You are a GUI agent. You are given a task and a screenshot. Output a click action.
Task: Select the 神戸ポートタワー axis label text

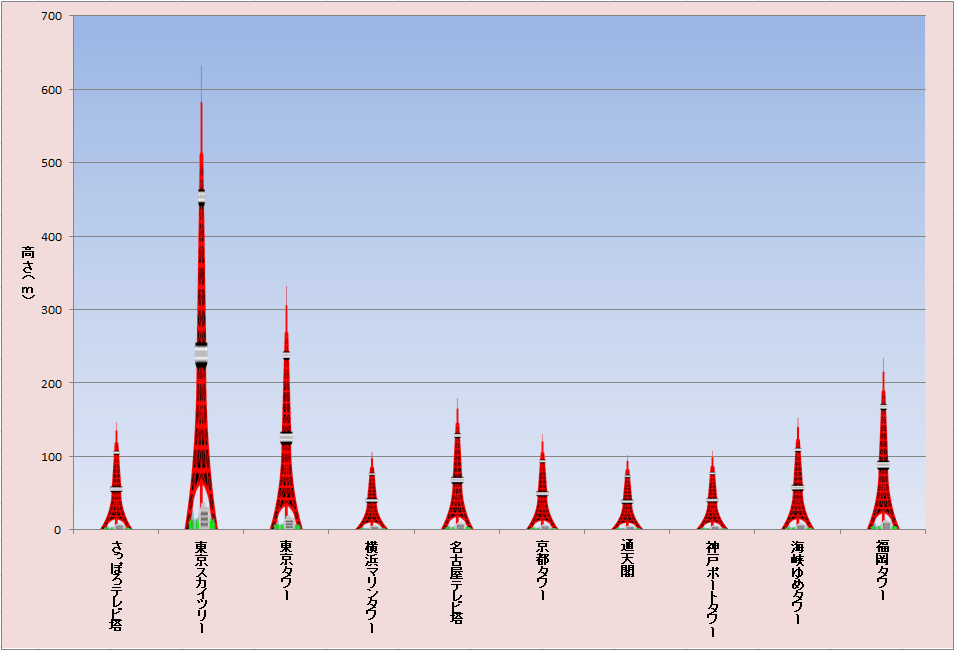click(x=712, y=589)
